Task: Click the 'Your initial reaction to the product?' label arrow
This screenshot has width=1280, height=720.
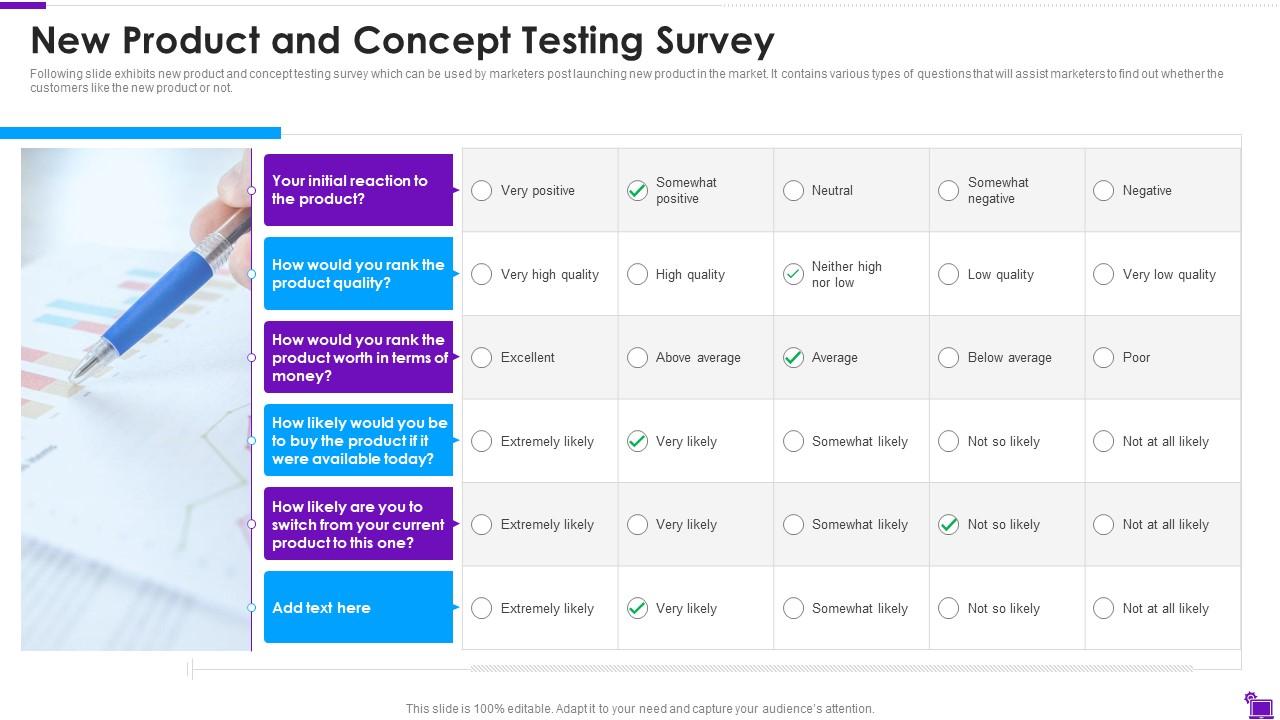Action: [456, 190]
